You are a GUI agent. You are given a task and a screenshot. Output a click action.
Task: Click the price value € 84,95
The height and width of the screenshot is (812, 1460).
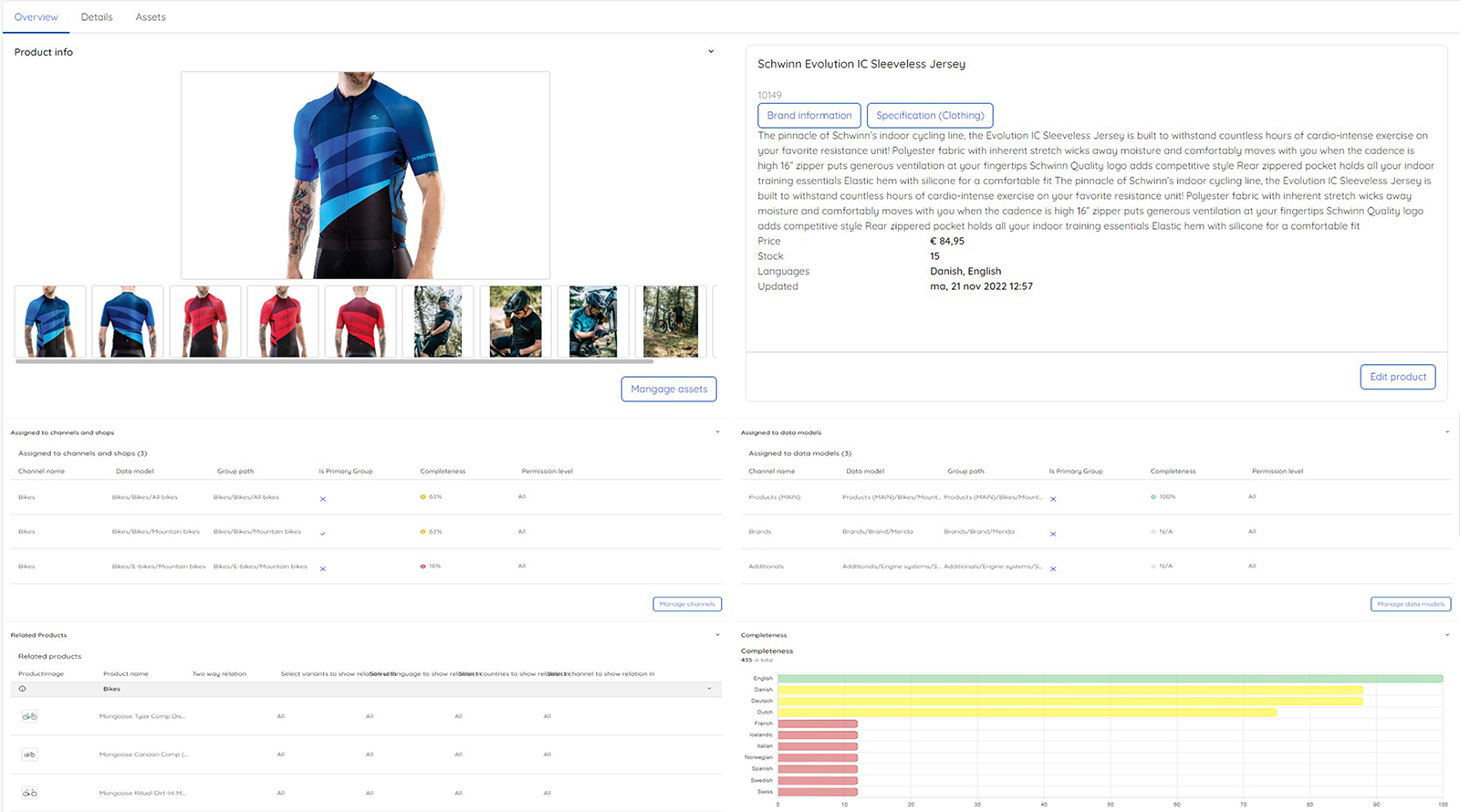(947, 241)
